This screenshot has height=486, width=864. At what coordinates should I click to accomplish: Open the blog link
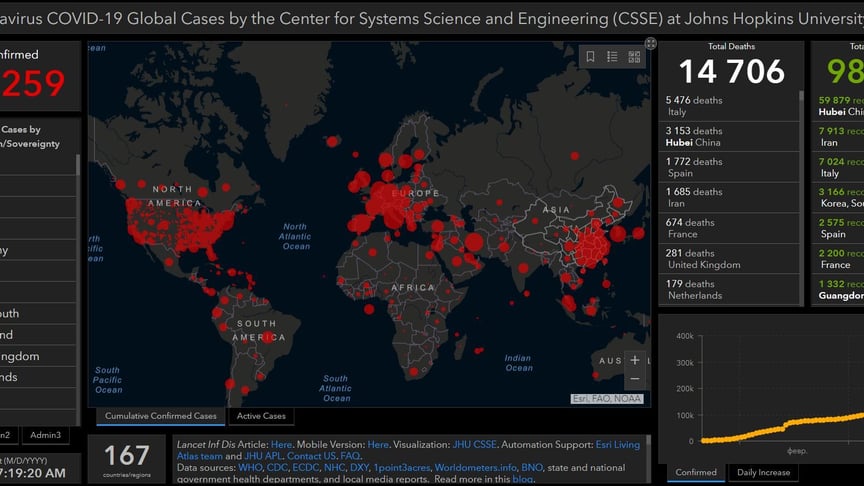522,479
